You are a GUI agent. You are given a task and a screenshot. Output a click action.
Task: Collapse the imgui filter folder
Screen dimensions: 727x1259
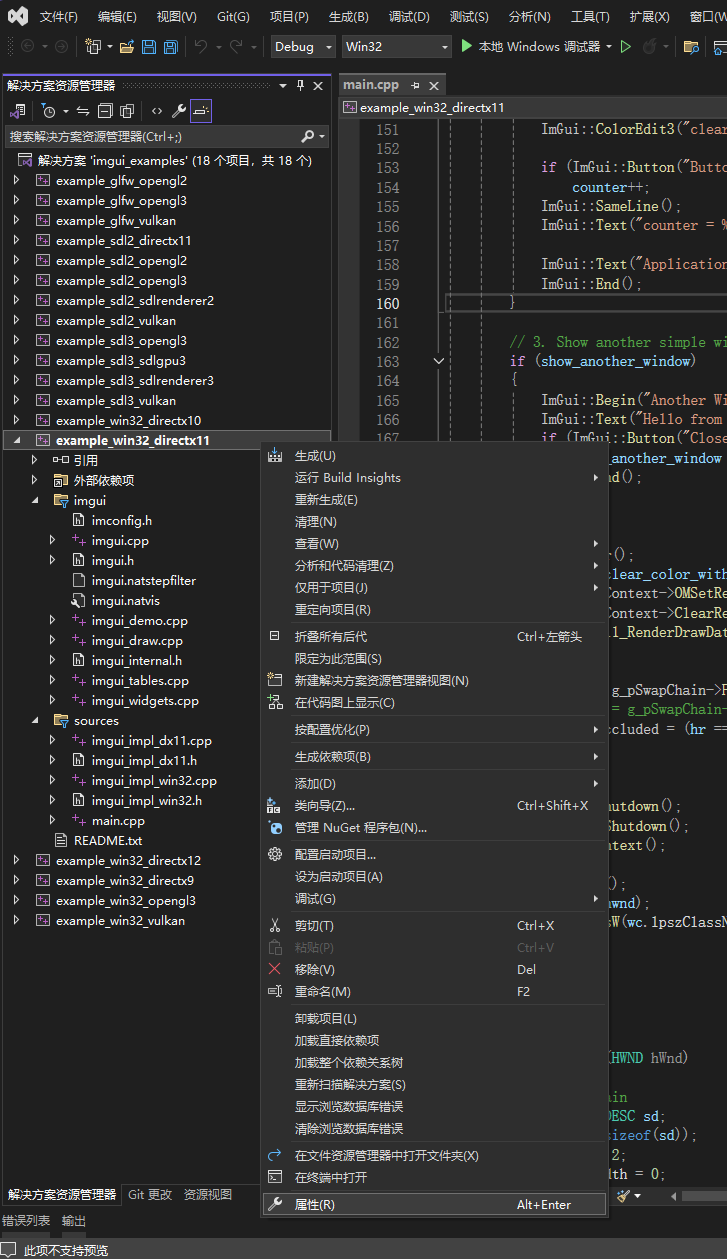pos(34,501)
